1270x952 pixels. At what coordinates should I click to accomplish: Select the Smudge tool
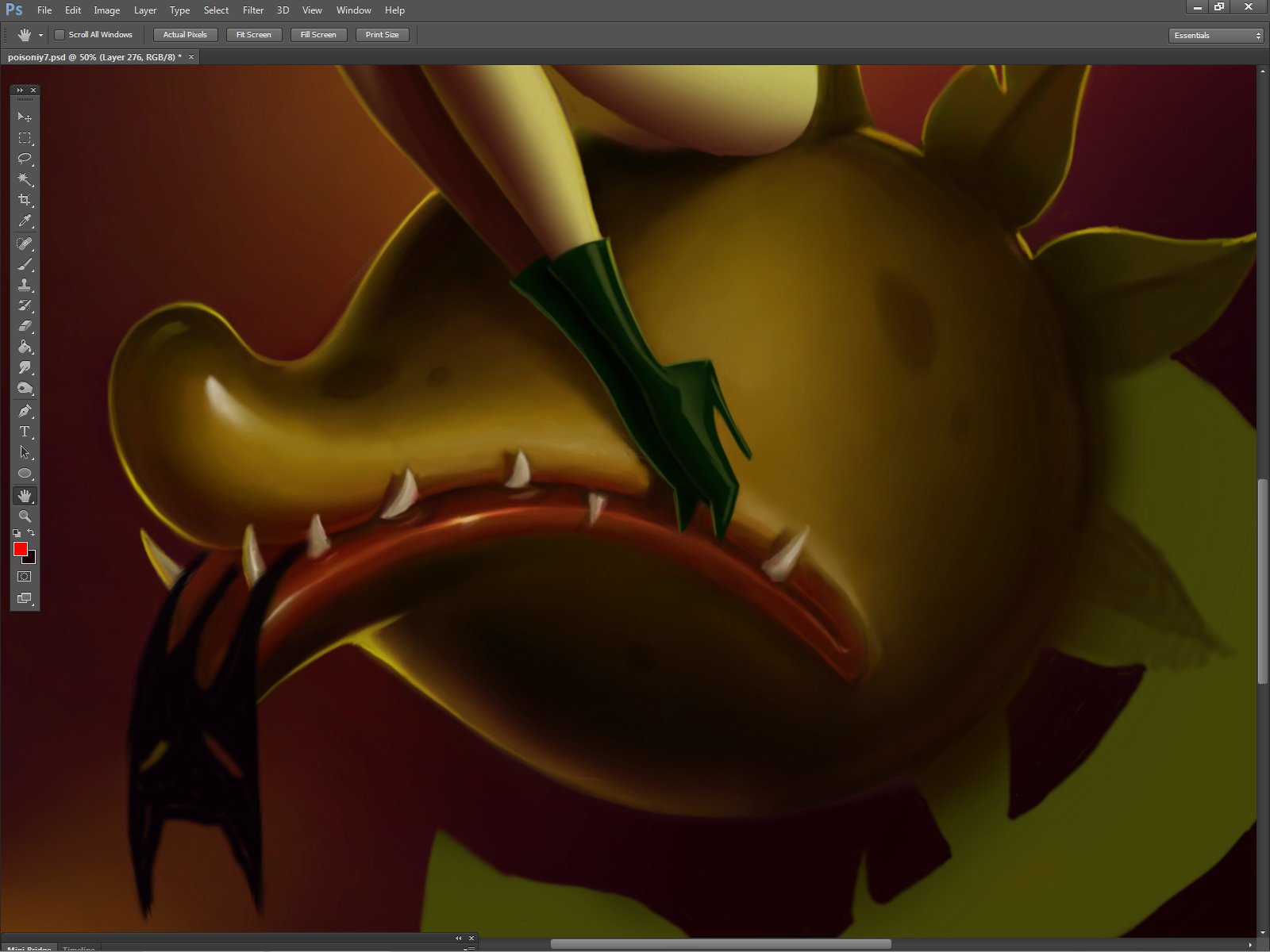25,367
